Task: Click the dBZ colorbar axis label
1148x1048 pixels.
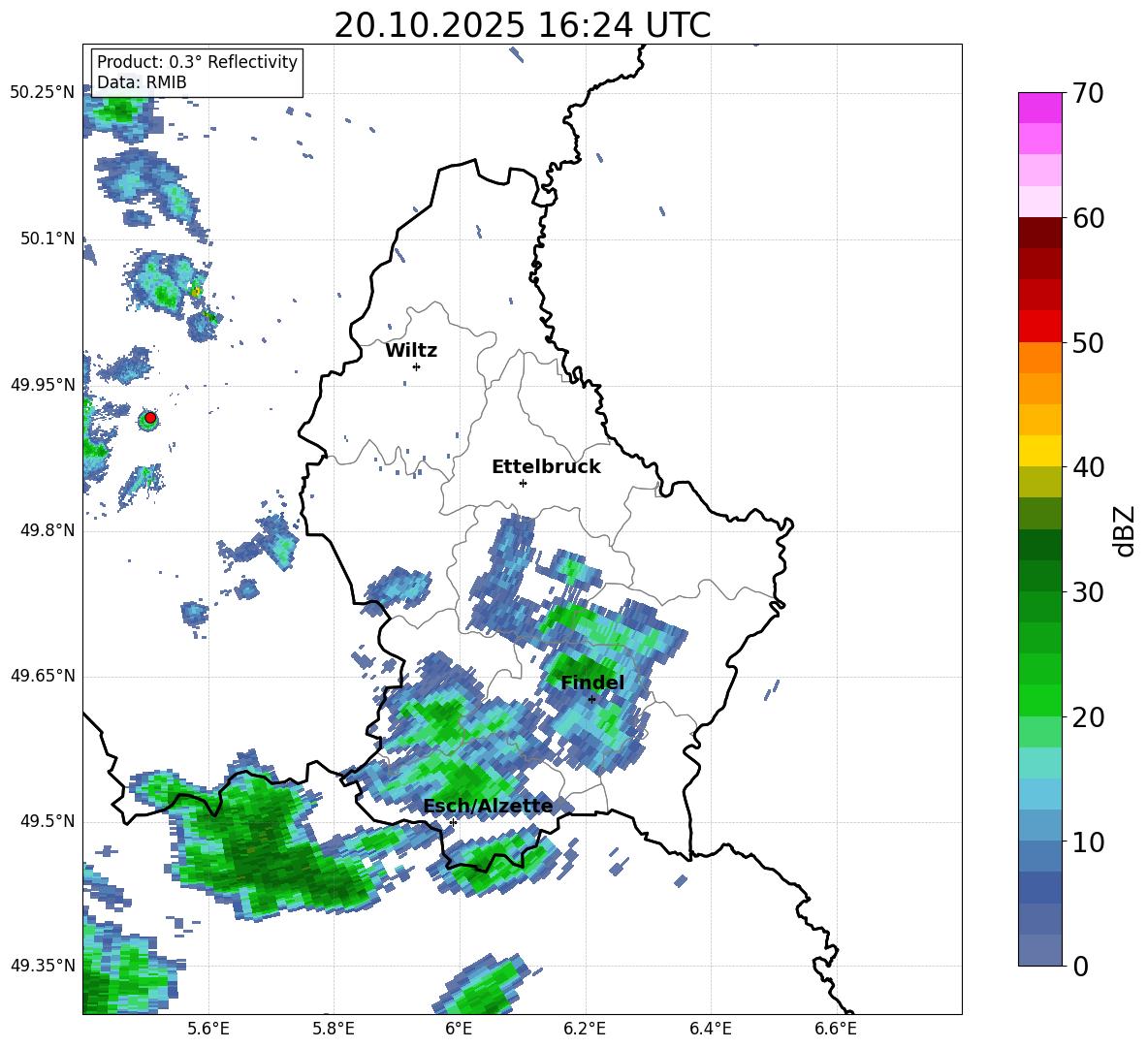Action: pyautogui.click(x=1126, y=530)
